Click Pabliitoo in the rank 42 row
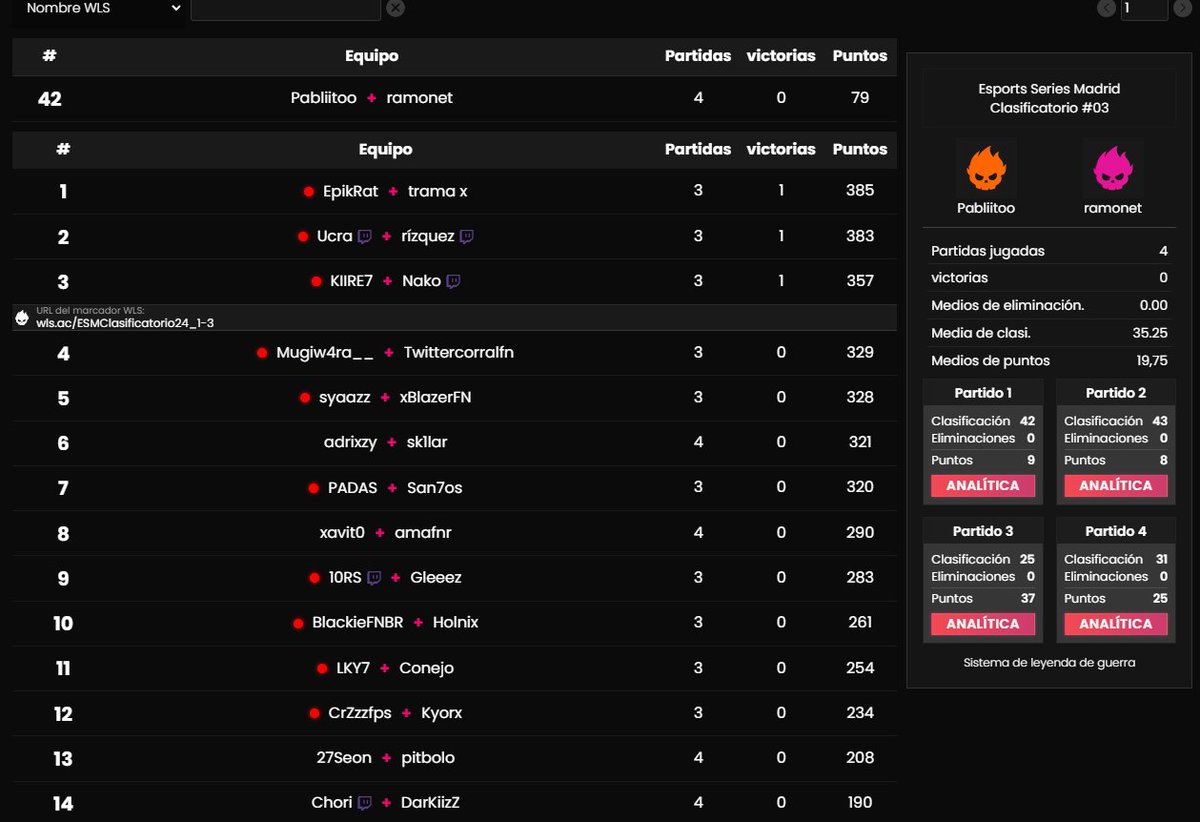Viewport: 1200px width, 822px height. [324, 98]
